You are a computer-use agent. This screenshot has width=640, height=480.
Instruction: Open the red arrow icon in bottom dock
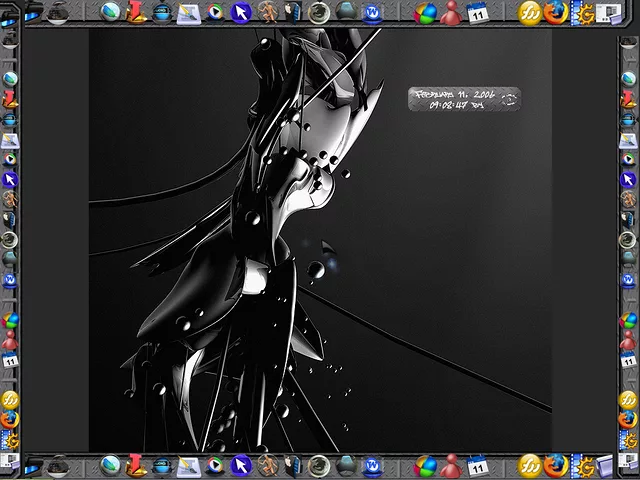[x=136, y=466]
